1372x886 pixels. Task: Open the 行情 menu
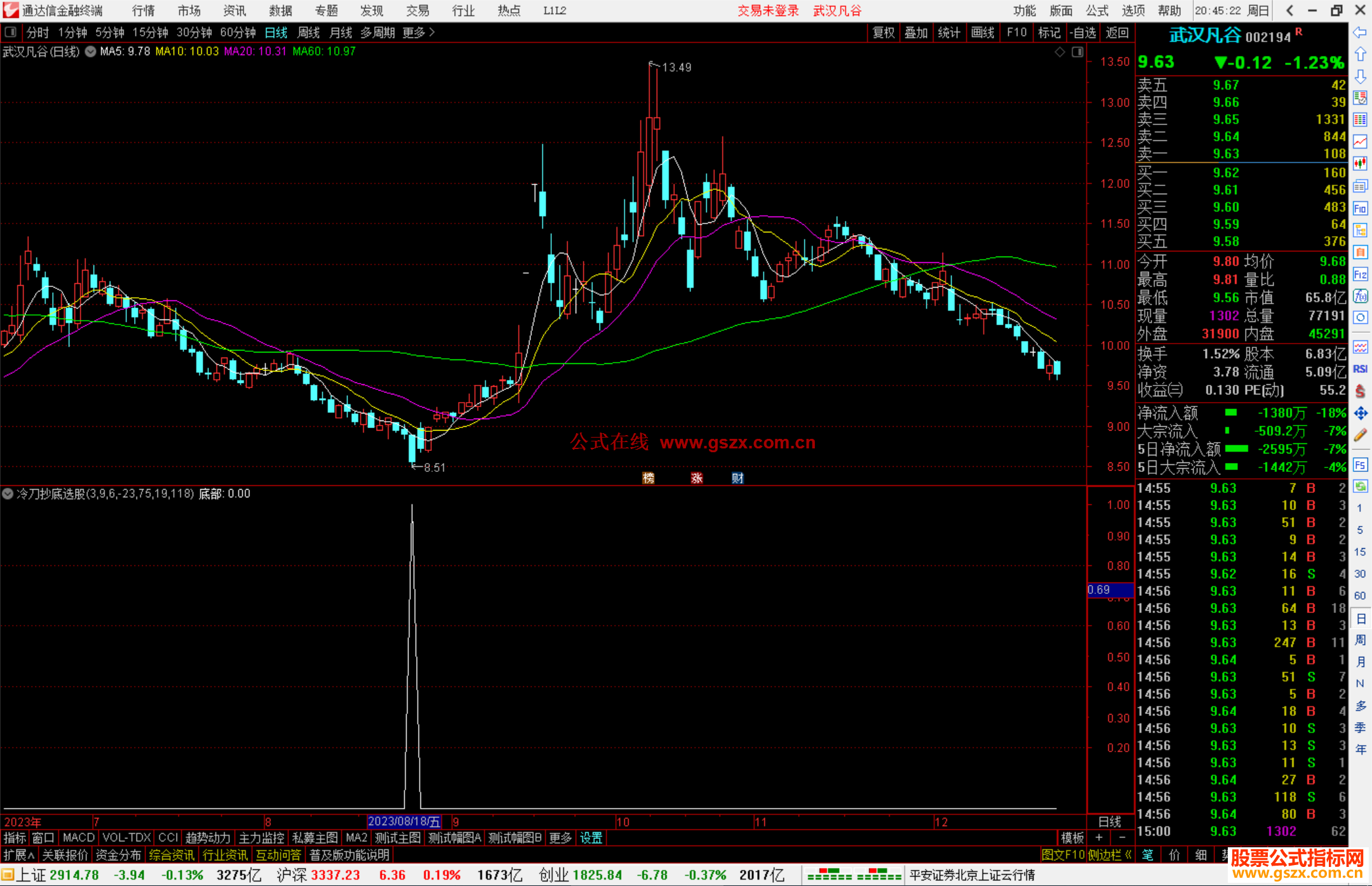coord(144,10)
